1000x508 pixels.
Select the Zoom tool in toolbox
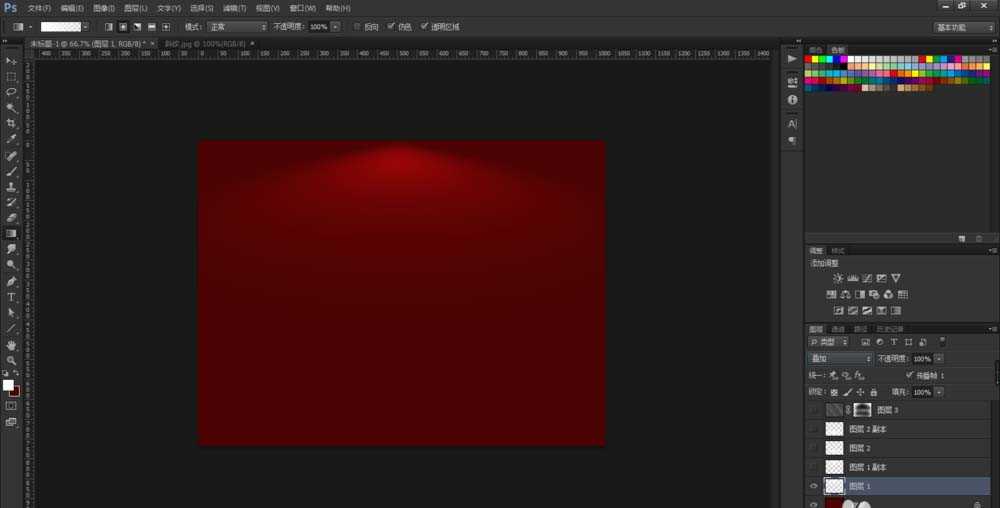pos(11,360)
